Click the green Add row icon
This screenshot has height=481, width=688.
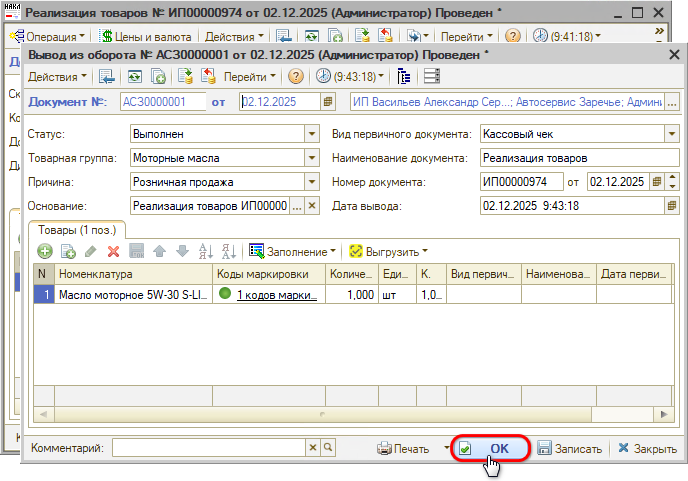tap(45, 251)
